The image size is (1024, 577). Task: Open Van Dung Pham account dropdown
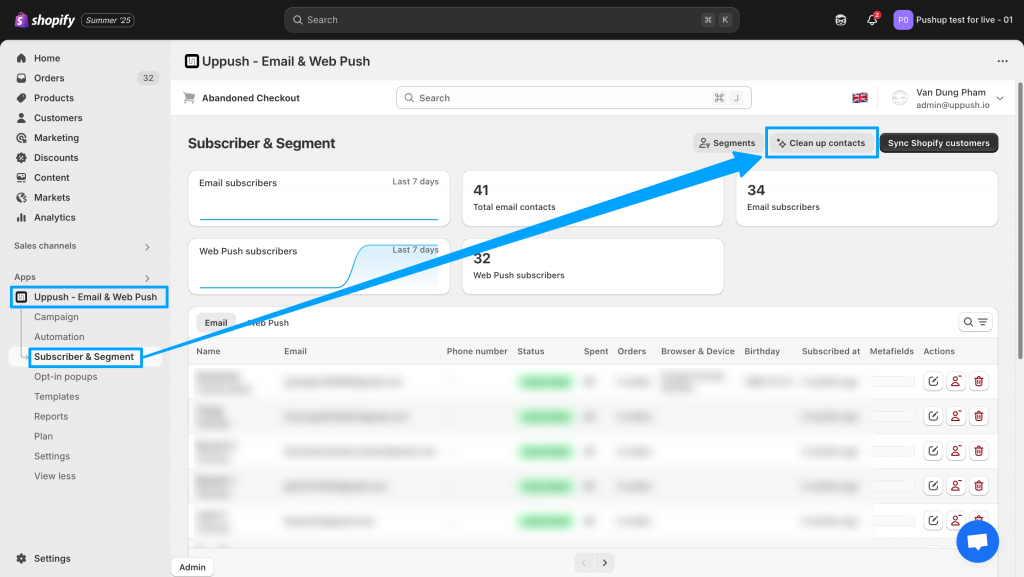click(999, 98)
